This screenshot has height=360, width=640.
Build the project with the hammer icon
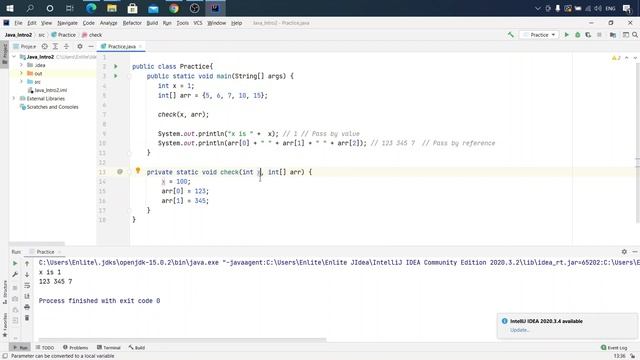511,35
